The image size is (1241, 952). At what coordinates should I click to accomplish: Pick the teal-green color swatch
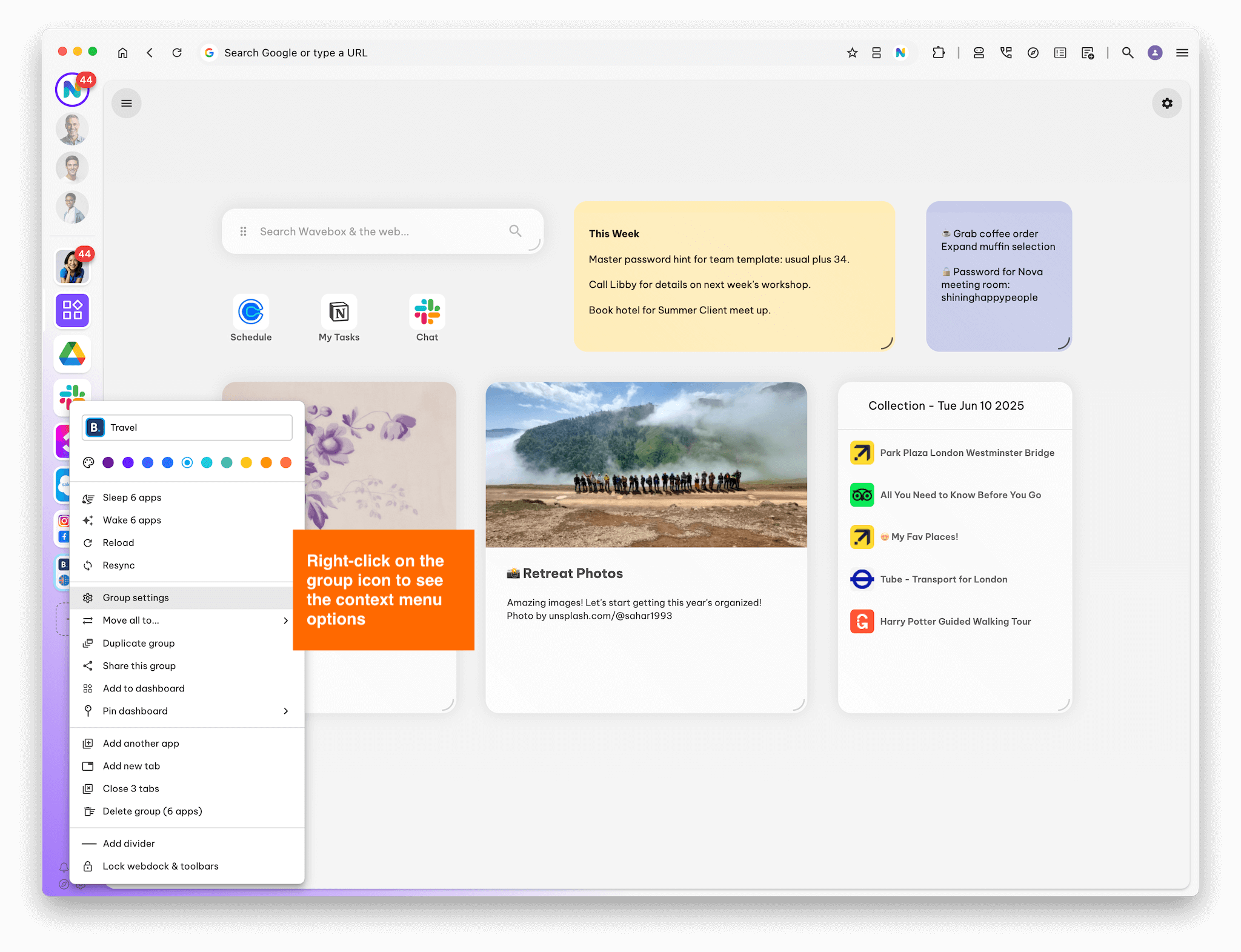[x=227, y=463]
